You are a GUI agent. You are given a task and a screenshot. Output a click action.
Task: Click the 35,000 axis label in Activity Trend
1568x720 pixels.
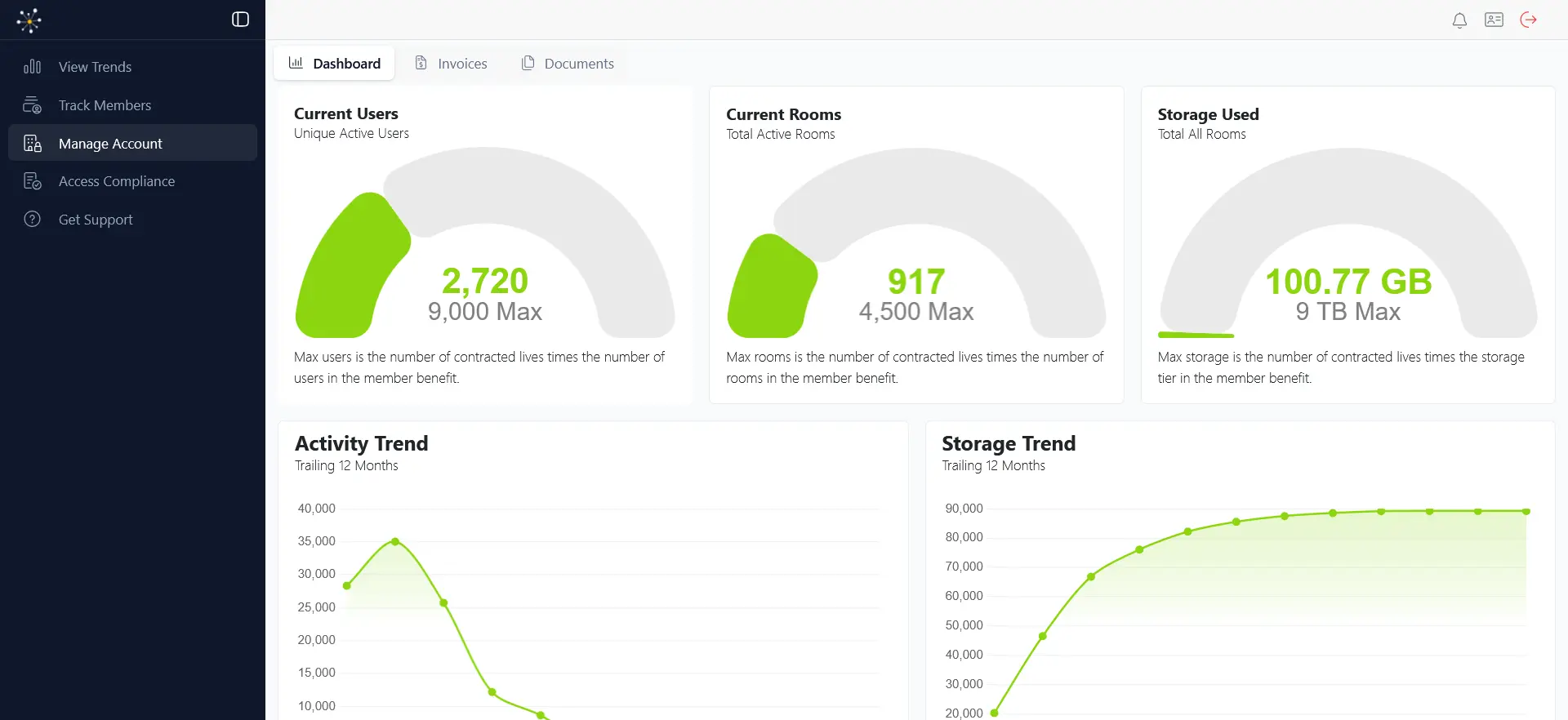click(x=317, y=541)
